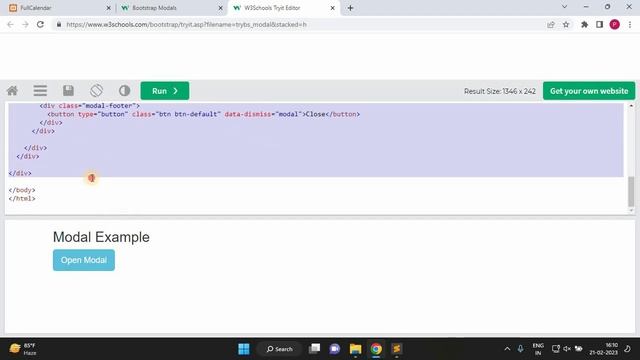Reload the current page
640x360 pixels.
(40, 24)
